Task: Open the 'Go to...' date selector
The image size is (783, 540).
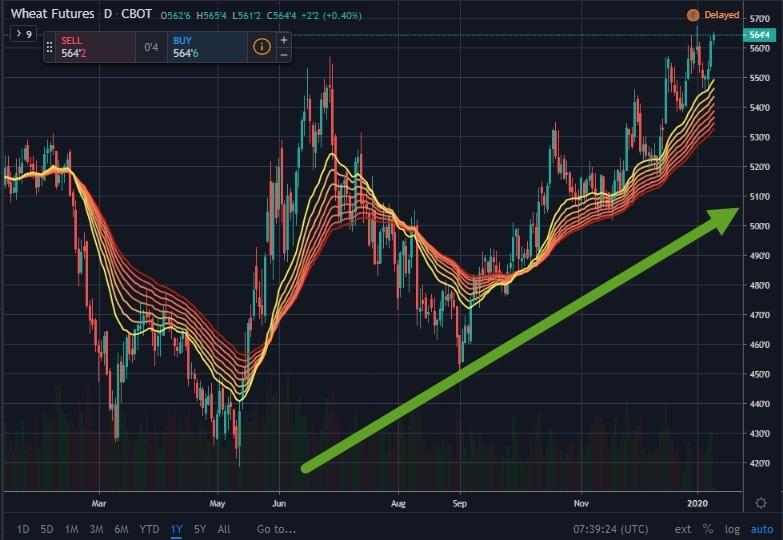Action: click(277, 528)
